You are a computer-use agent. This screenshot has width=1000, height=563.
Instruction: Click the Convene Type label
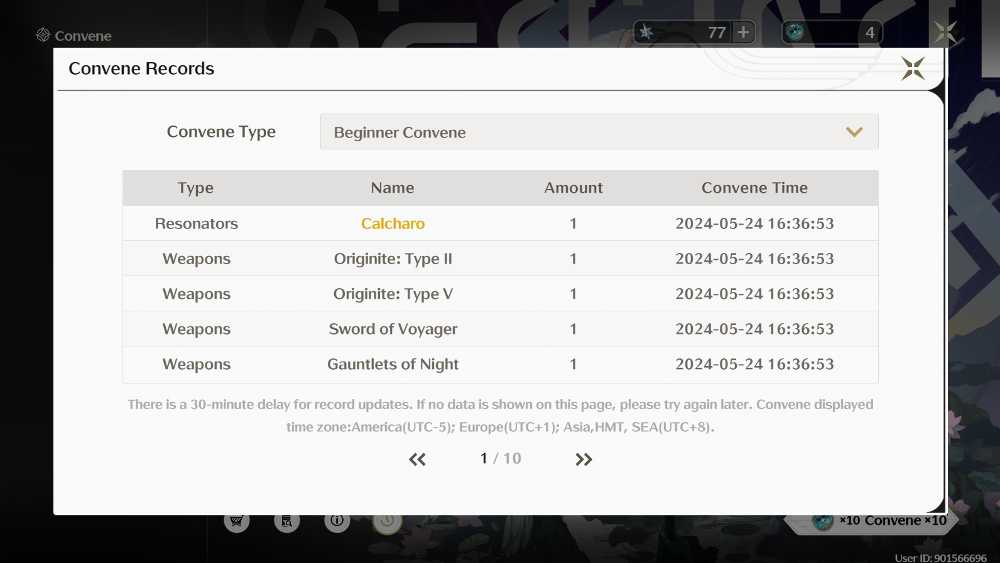click(x=221, y=132)
